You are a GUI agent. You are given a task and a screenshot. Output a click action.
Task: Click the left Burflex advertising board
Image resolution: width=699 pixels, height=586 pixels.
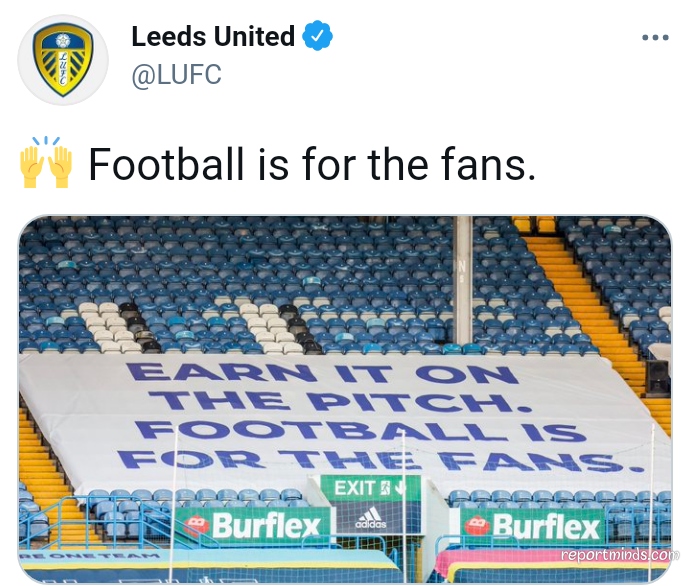254,525
